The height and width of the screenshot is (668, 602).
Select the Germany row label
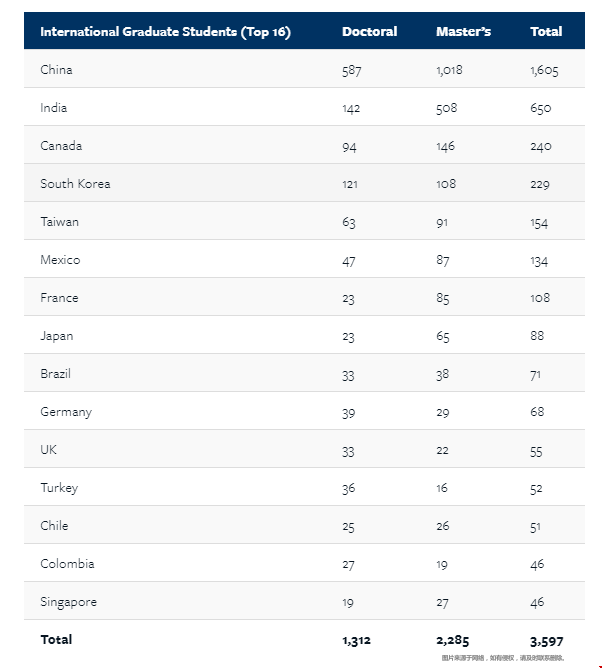(x=65, y=412)
